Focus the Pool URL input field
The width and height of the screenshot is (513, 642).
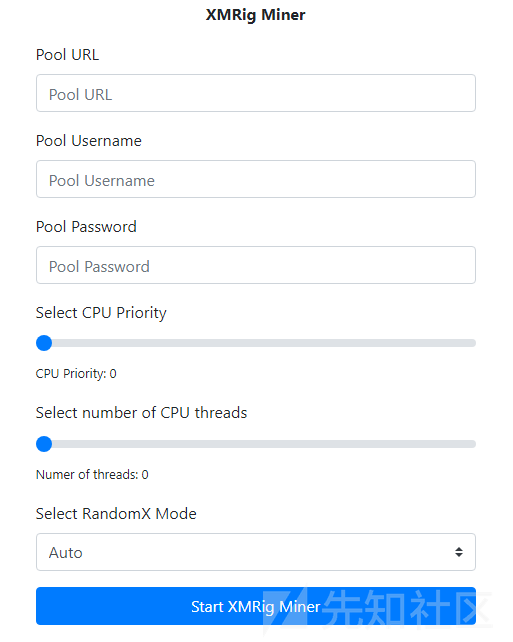click(255, 93)
